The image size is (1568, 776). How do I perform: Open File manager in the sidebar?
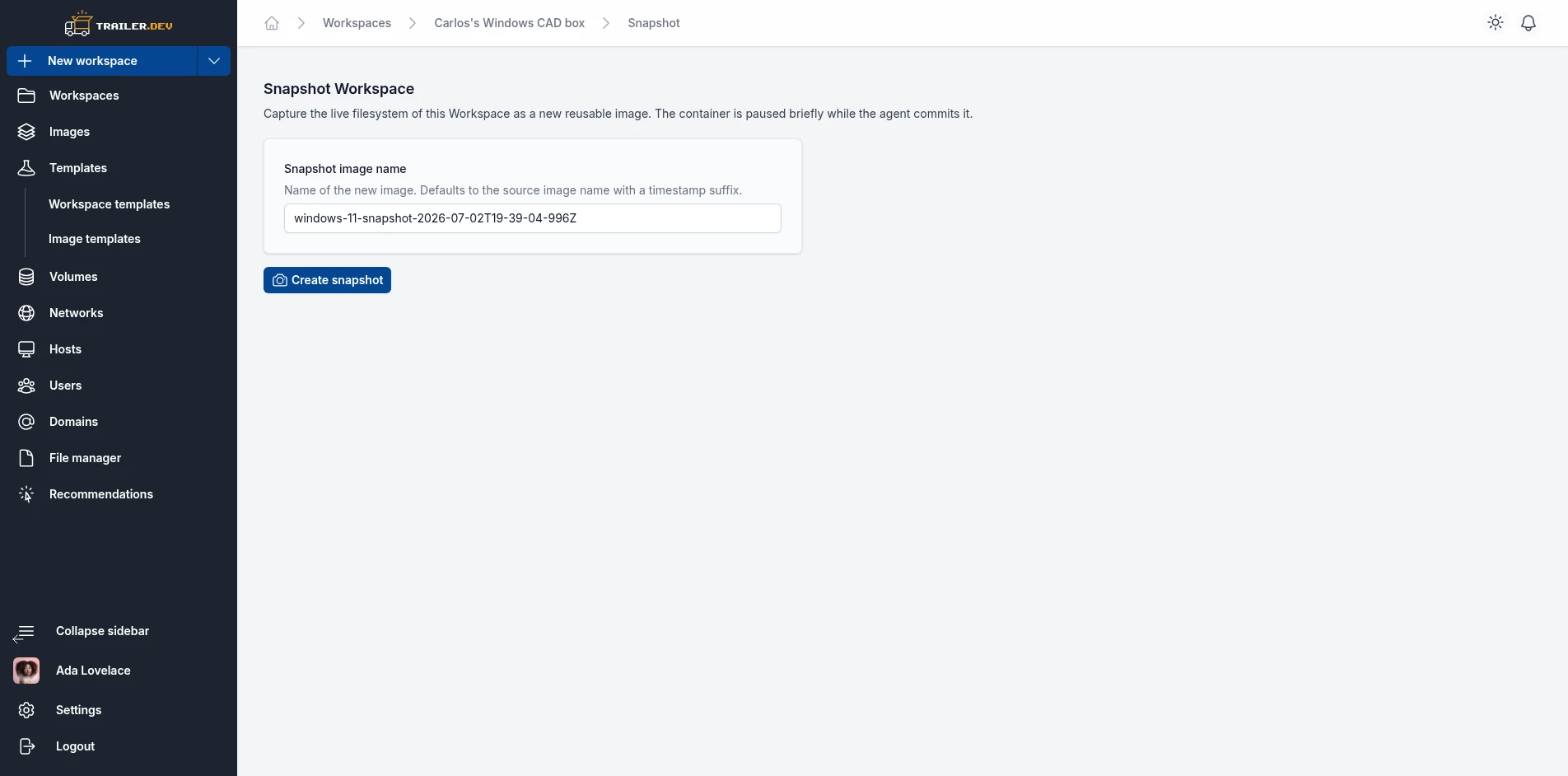(85, 458)
